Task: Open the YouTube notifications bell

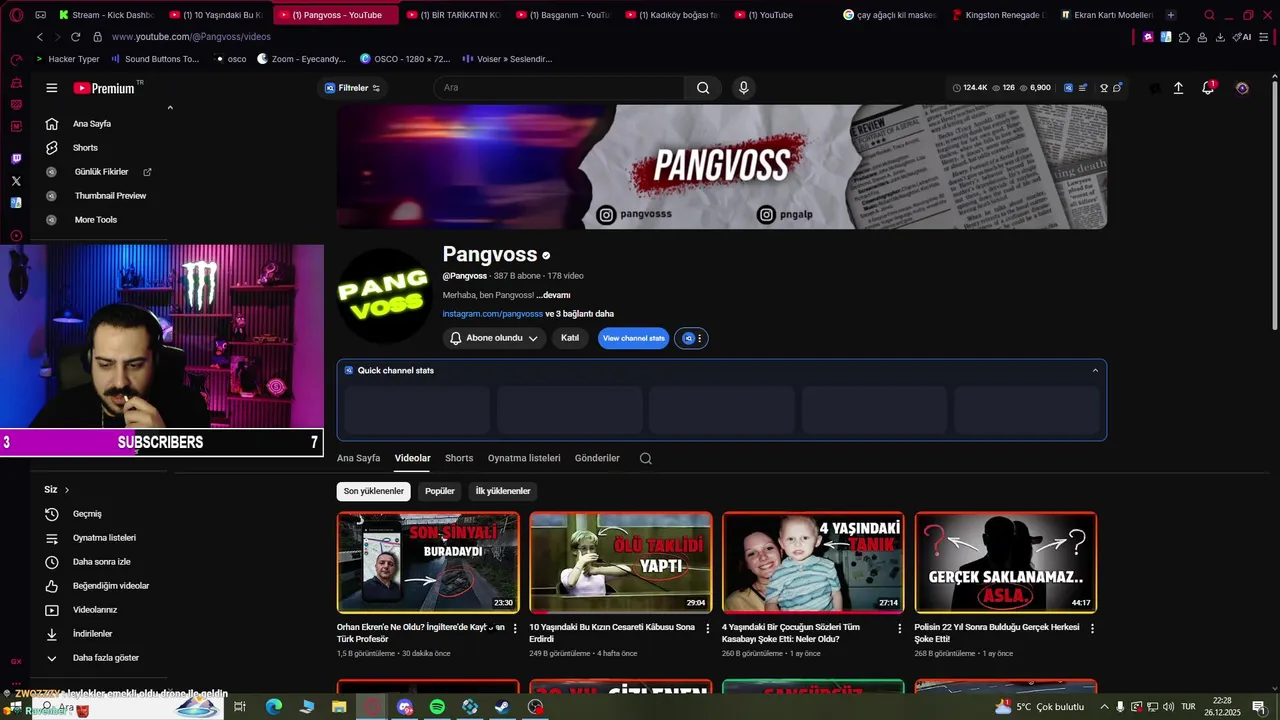Action: click(x=1208, y=88)
